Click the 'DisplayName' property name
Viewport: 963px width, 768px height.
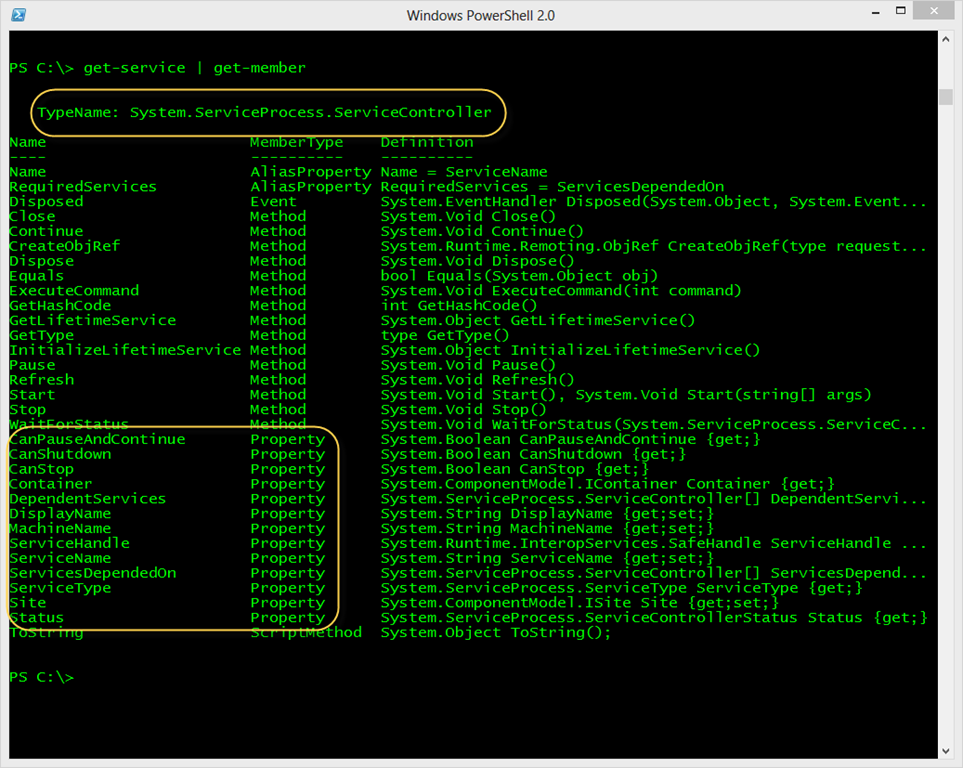tap(60, 514)
